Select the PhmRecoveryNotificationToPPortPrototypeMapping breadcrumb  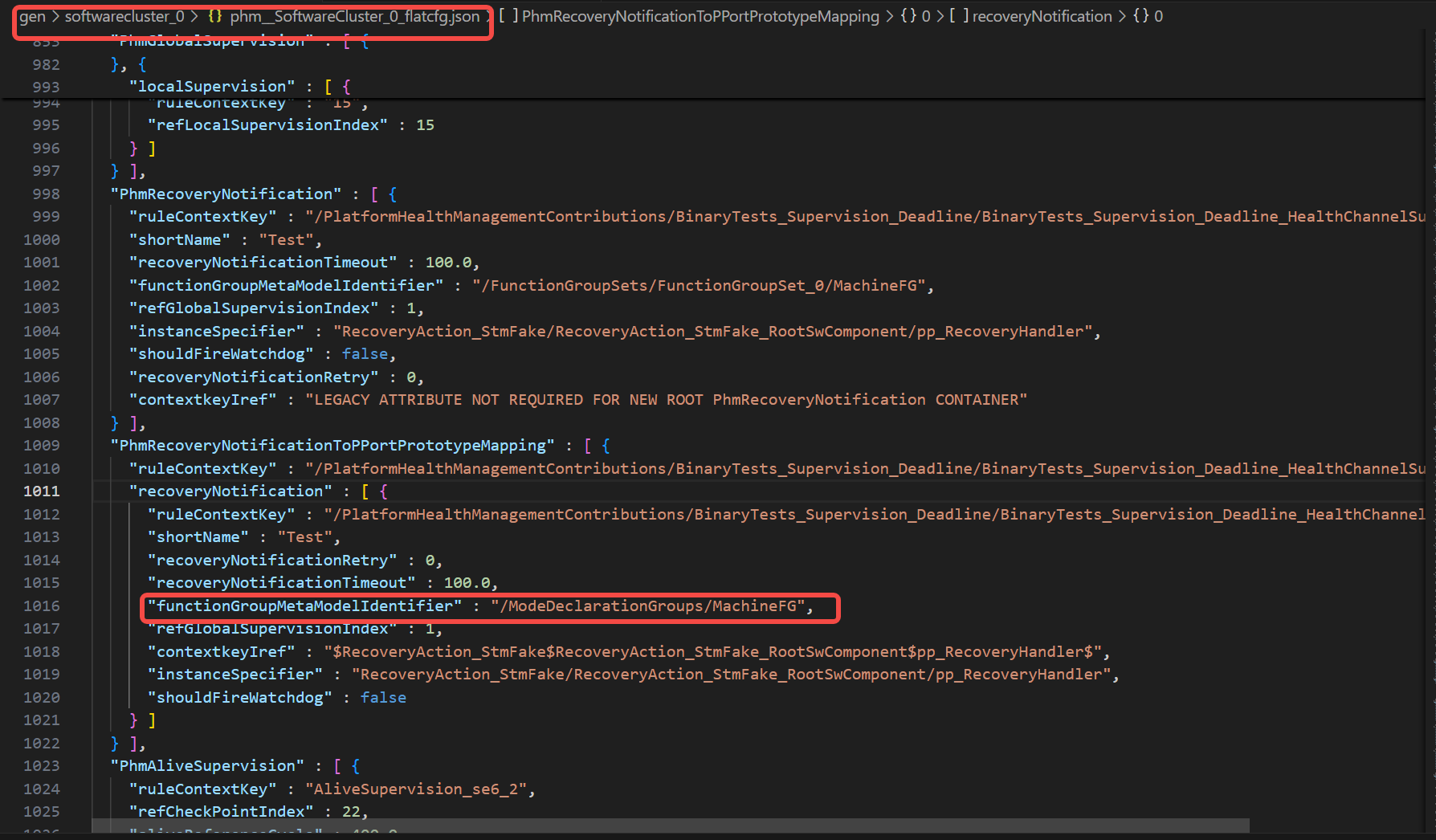click(700, 16)
